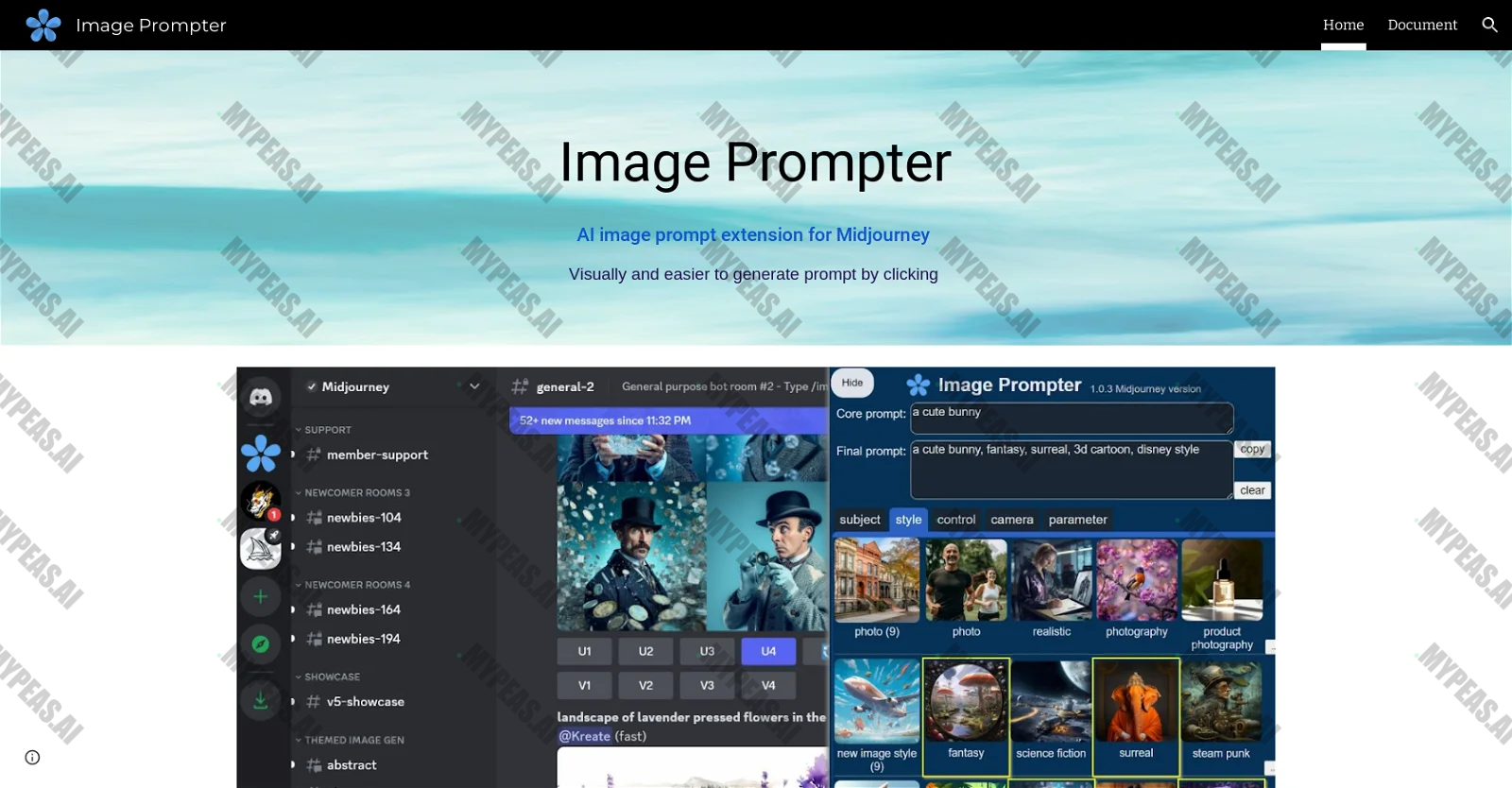Collapse the SUPPORT channel category
This screenshot has width=1512, height=788.
click(x=323, y=430)
